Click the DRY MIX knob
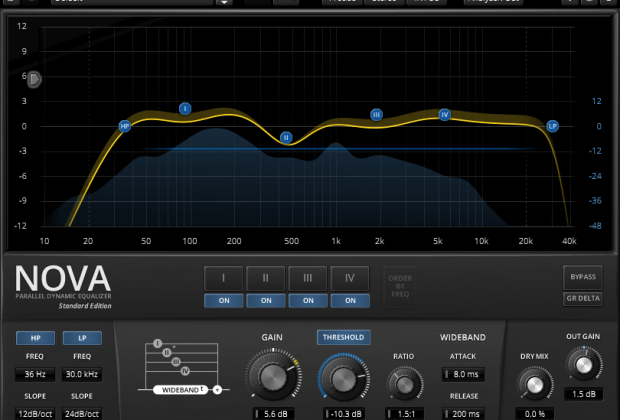620x420 pixels. point(535,385)
